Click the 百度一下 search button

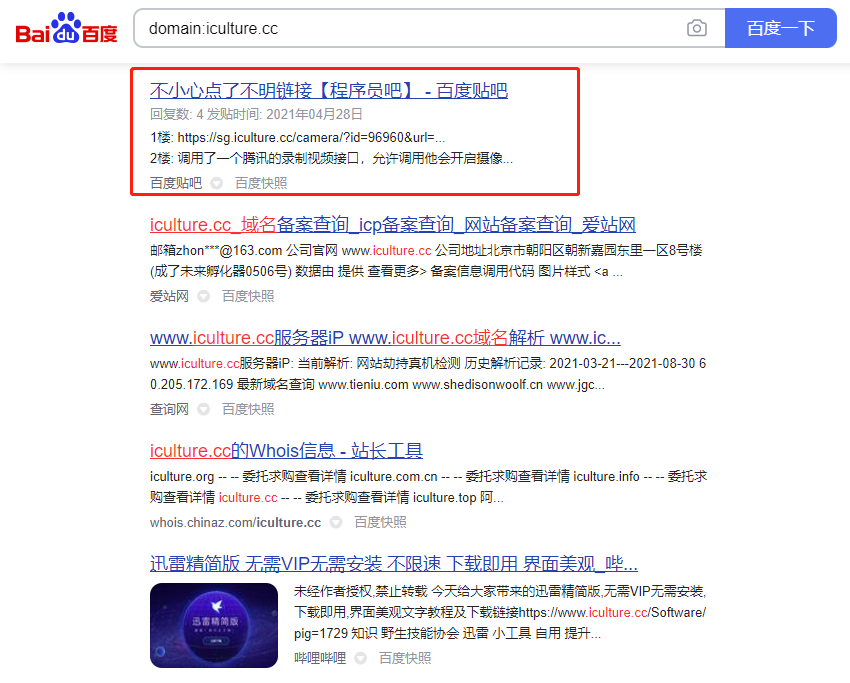tap(781, 28)
